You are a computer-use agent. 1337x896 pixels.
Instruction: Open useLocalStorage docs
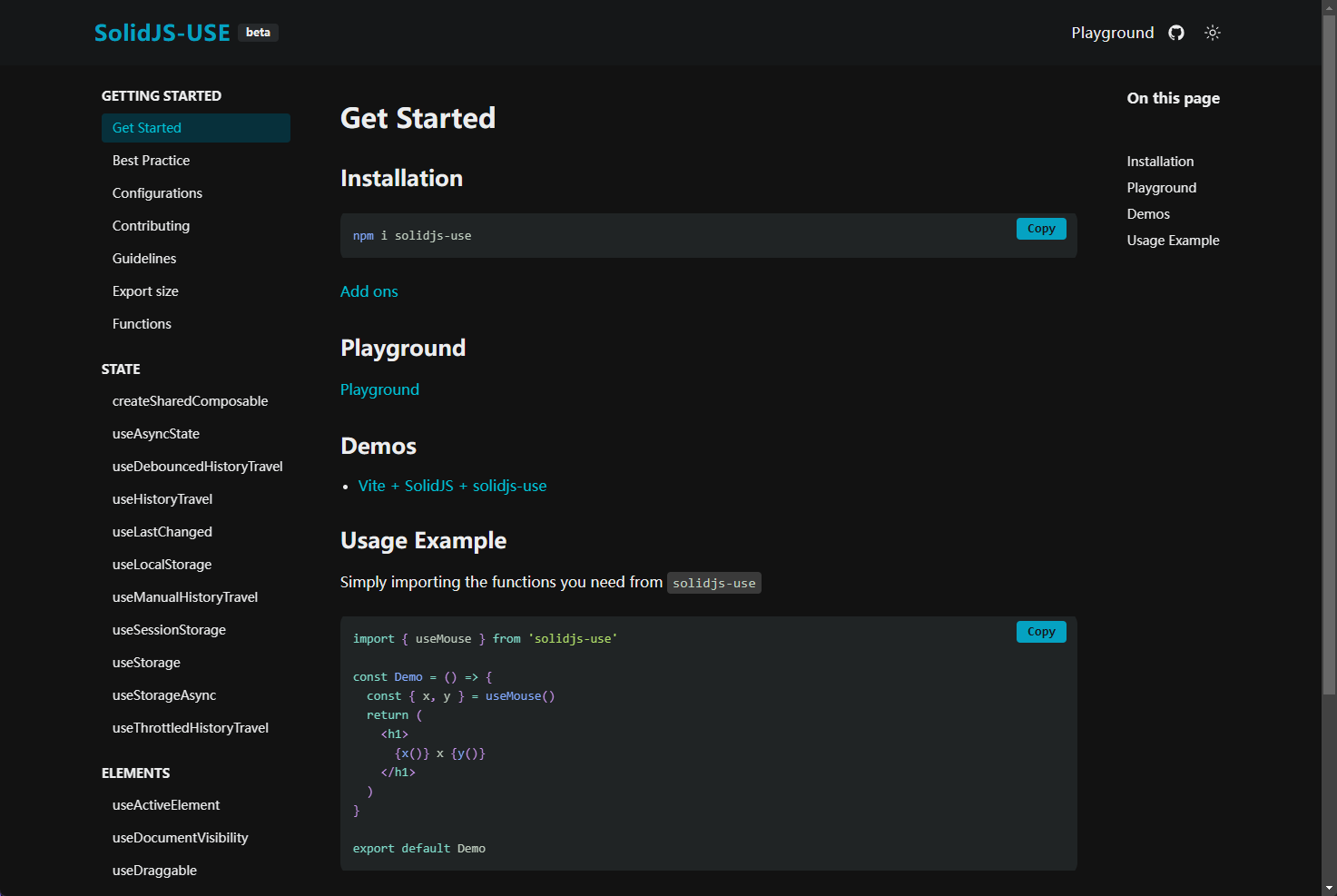[x=196, y=565]
